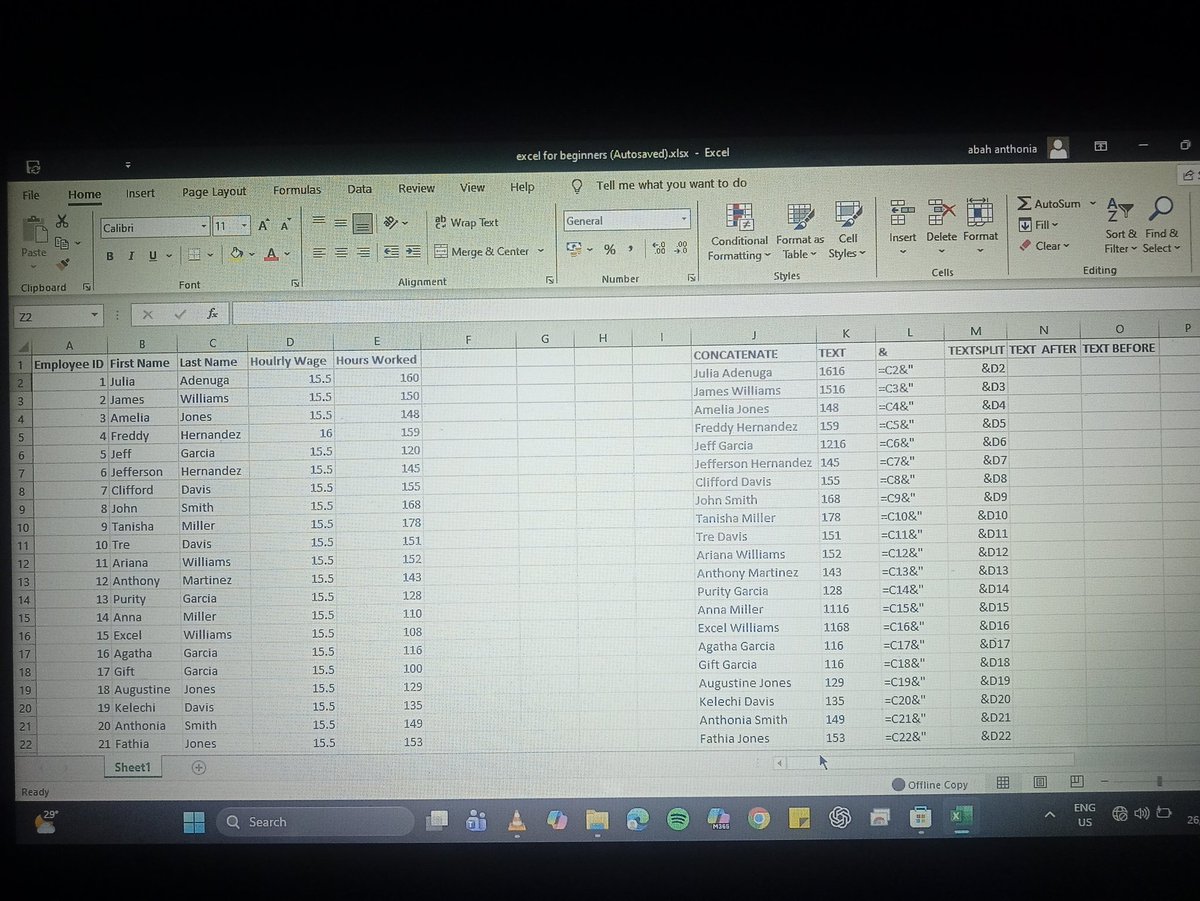Apply Percent Style format
This screenshot has height=901, width=1200.
coord(609,250)
